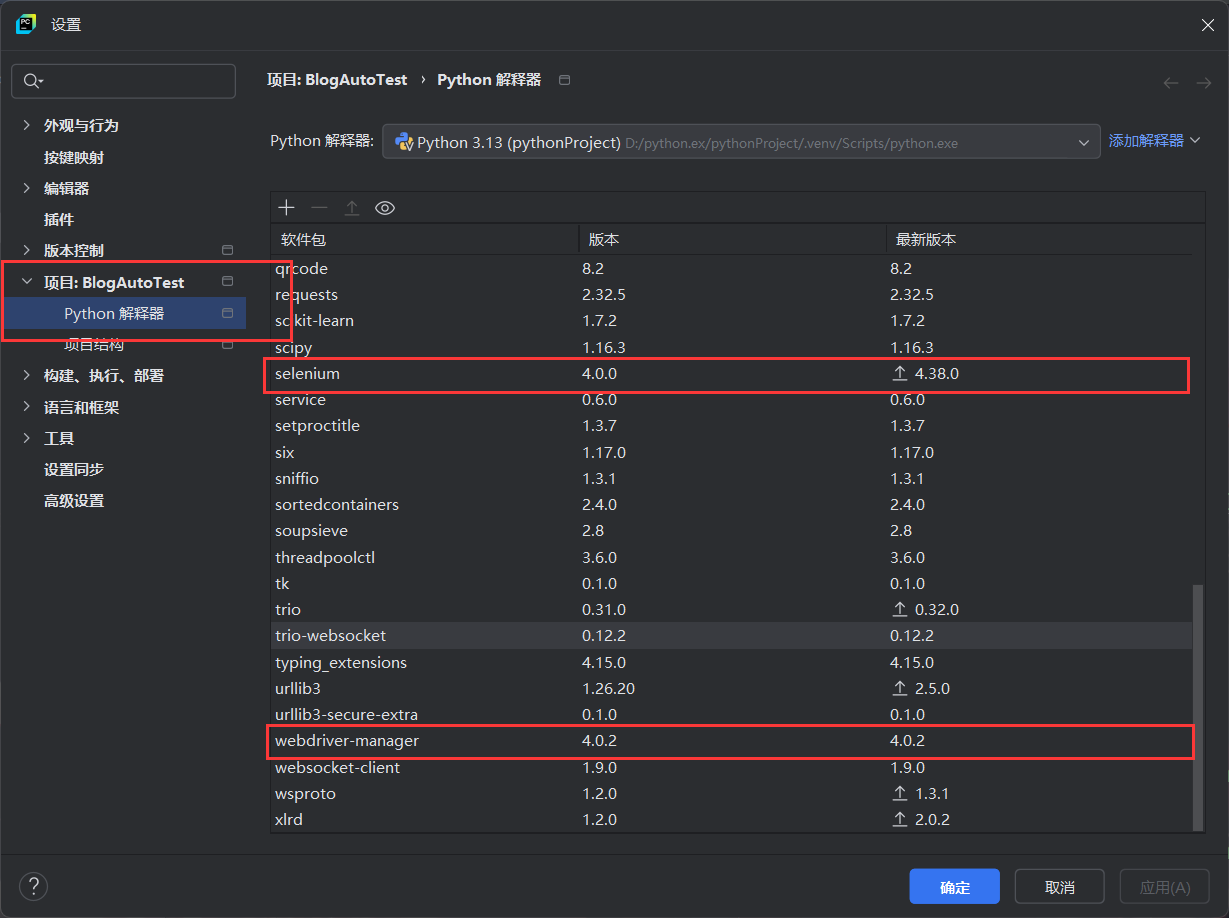Expand the 版本控制 settings node

[26, 250]
